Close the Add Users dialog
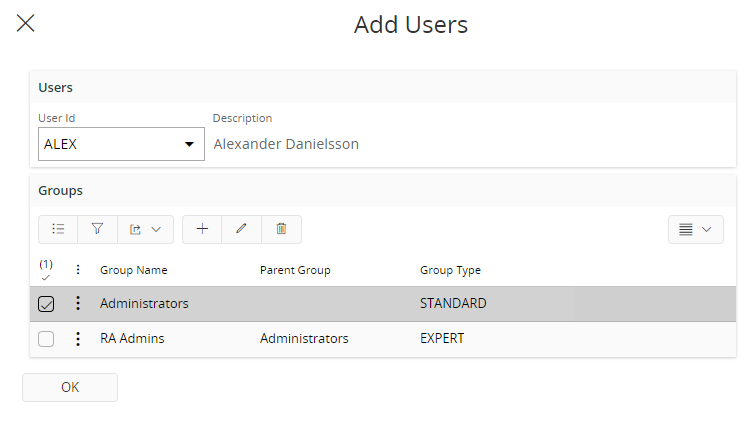This screenshot has height=432, width=745. tap(26, 23)
